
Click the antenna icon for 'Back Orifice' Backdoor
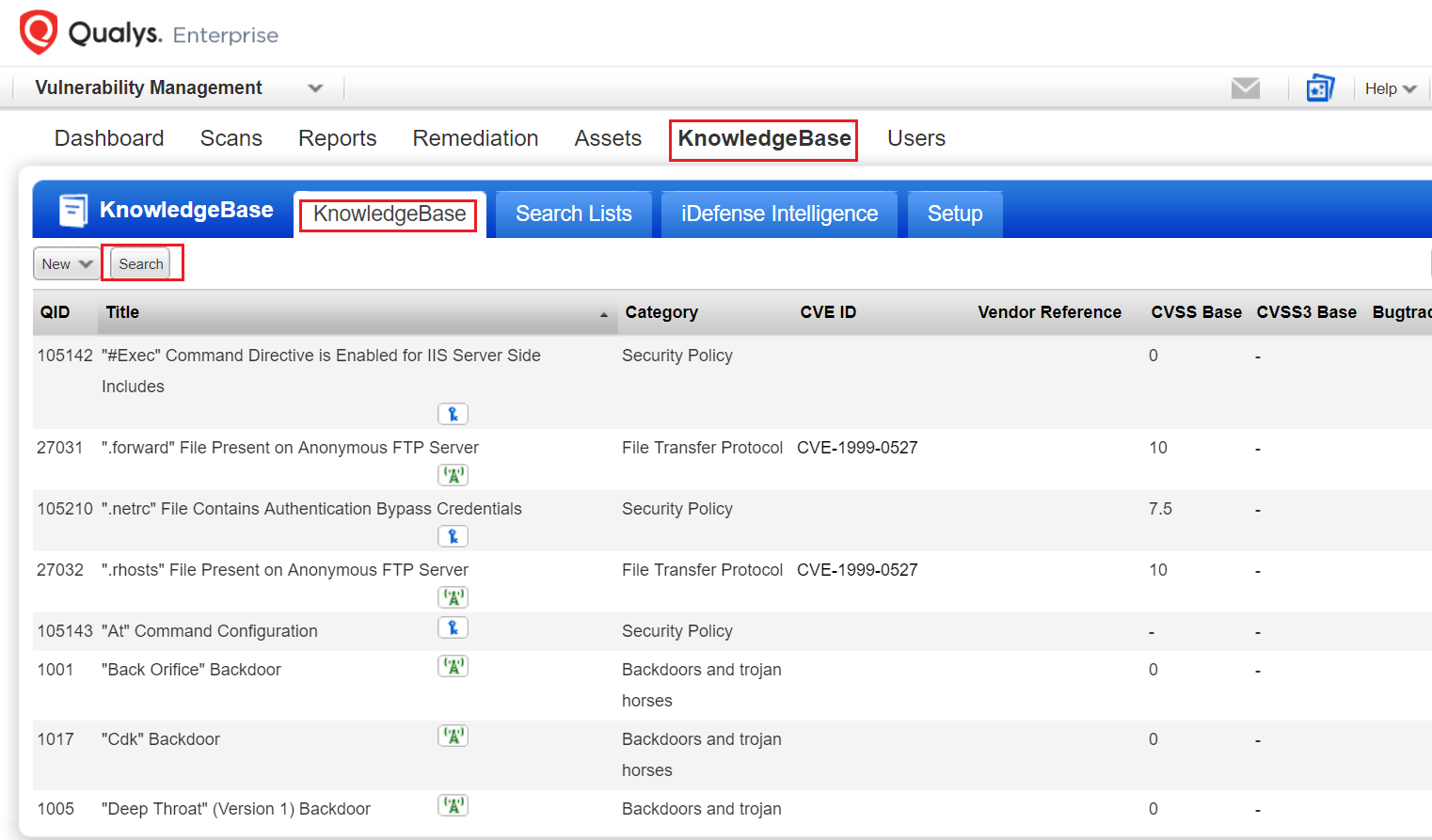(453, 665)
